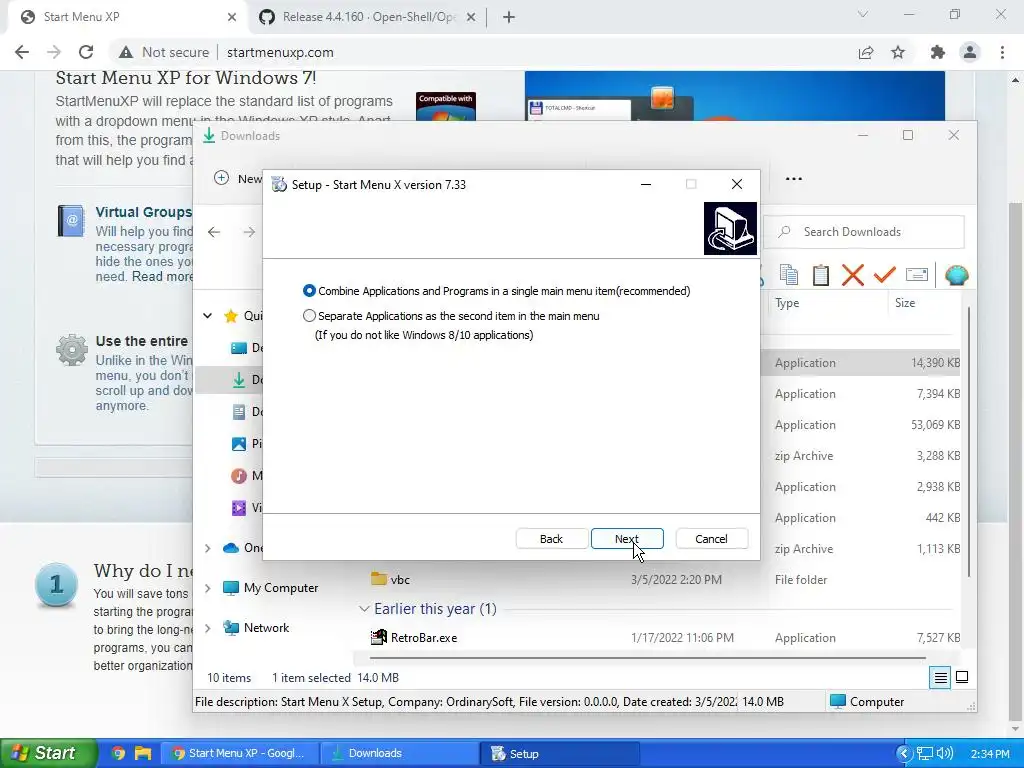Click the rename icon in Downloads toolbar
This screenshot has height=768, width=1024.
tap(917, 275)
